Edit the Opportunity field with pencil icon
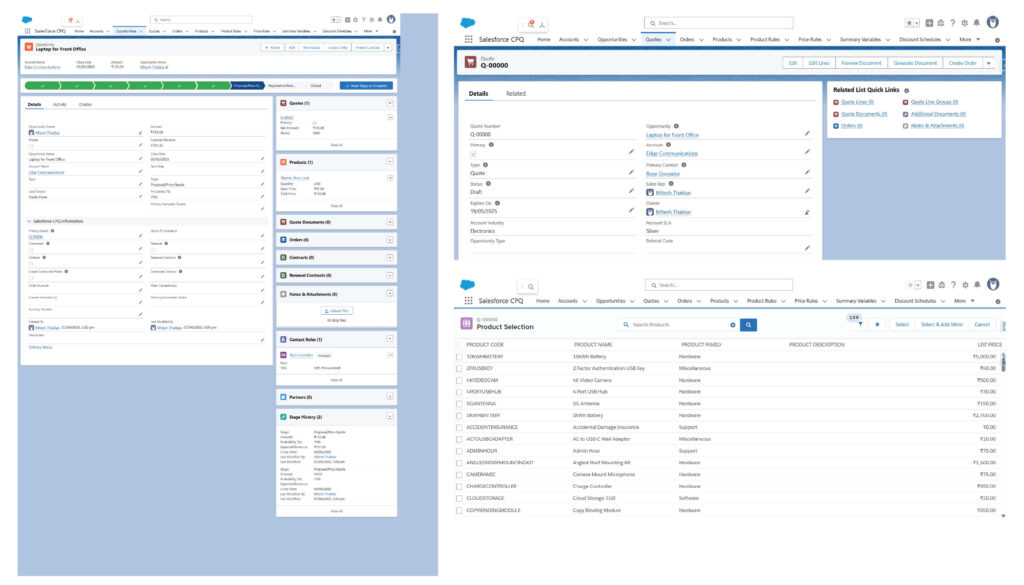The image size is (1024, 585). 807,133
